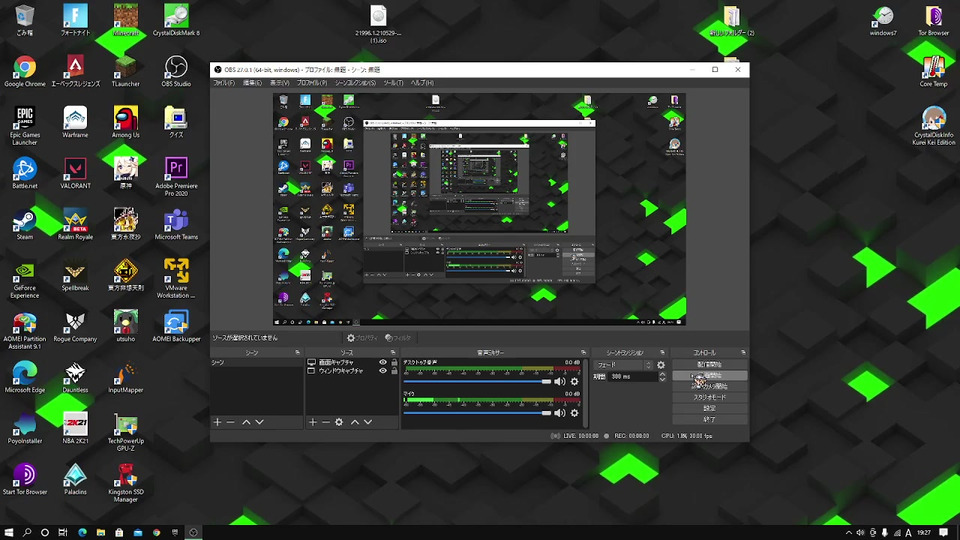Open scene transition settings gear
This screenshot has height=540, width=960.
(661, 365)
